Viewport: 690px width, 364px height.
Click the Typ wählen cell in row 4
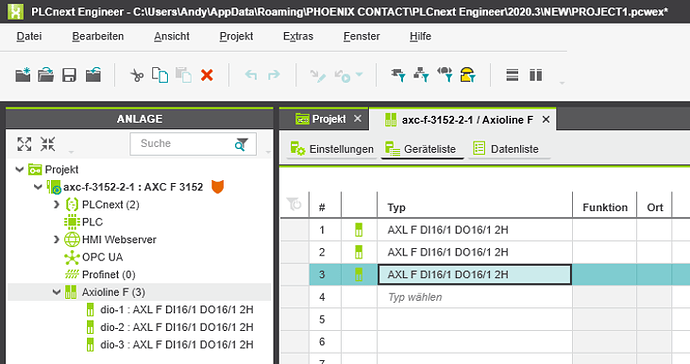click(474, 297)
